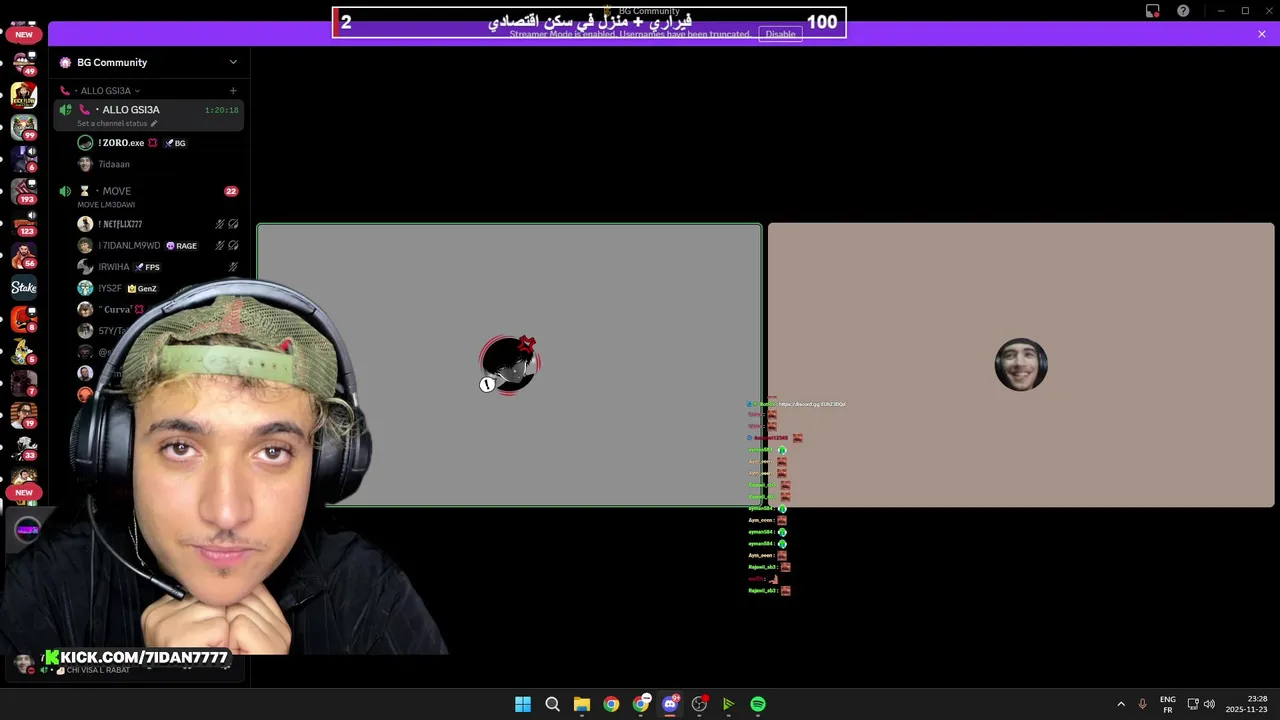Open server icon with 193 badge
This screenshot has width=1280, height=720.
(24, 192)
